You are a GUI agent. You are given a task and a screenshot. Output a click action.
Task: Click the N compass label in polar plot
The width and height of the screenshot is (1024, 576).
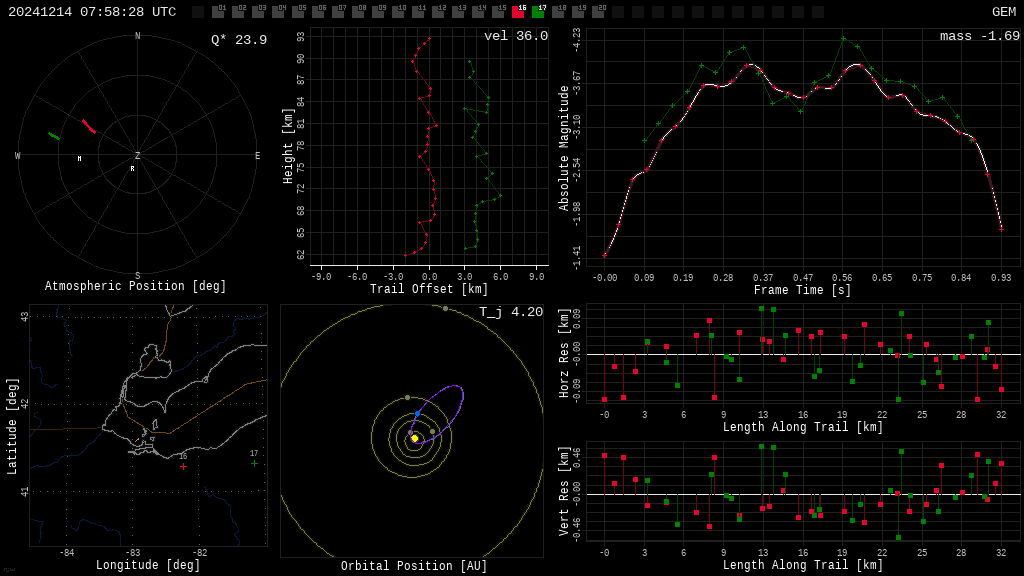point(137,36)
